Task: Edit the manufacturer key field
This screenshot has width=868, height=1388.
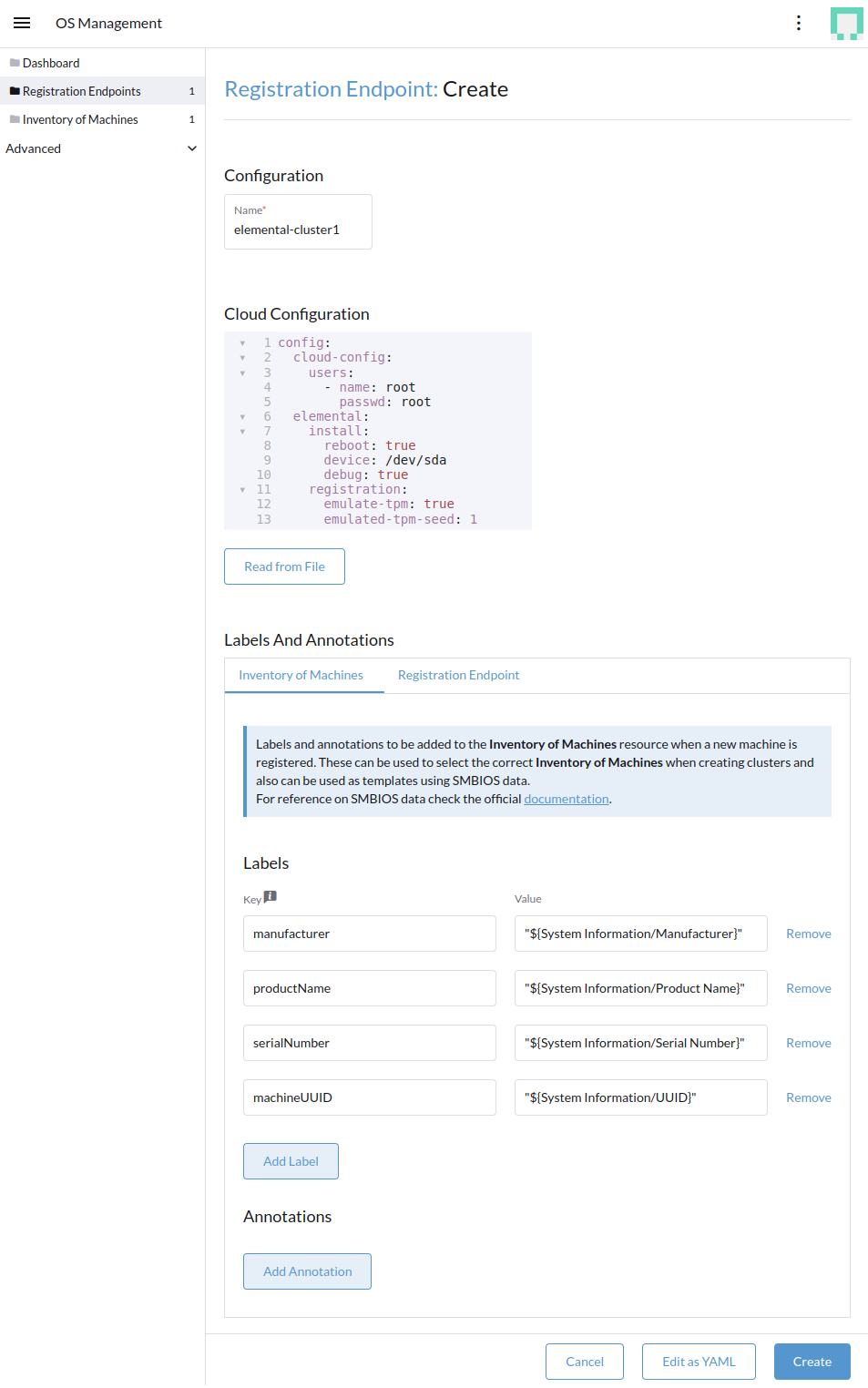Action: pyautogui.click(x=370, y=934)
